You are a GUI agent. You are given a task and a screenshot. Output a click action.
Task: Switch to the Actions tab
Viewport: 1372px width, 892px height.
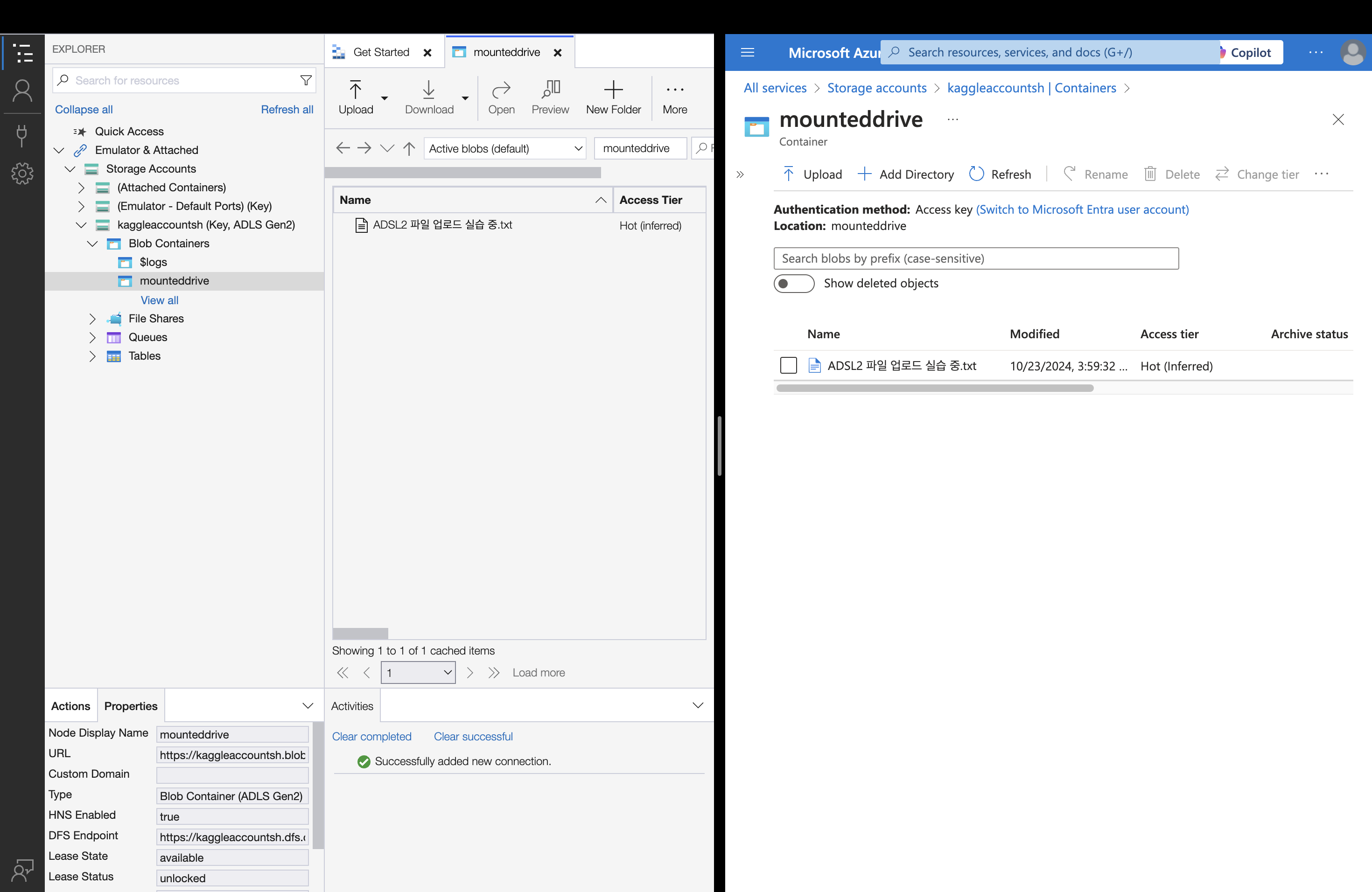point(71,706)
